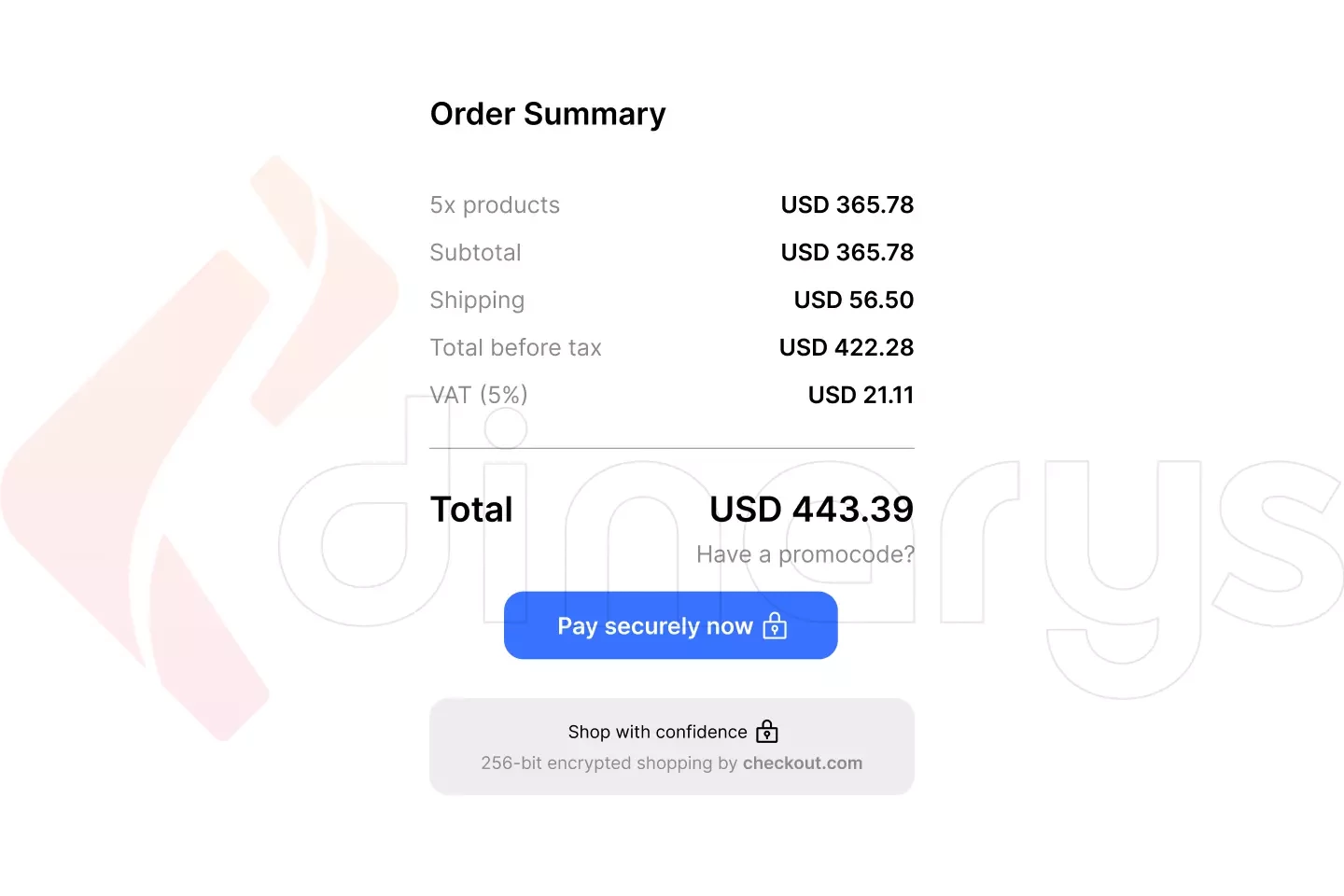This screenshot has height=896, width=1344.
Task: Click the Subtotal USD 365.78 value
Action: coord(847,252)
